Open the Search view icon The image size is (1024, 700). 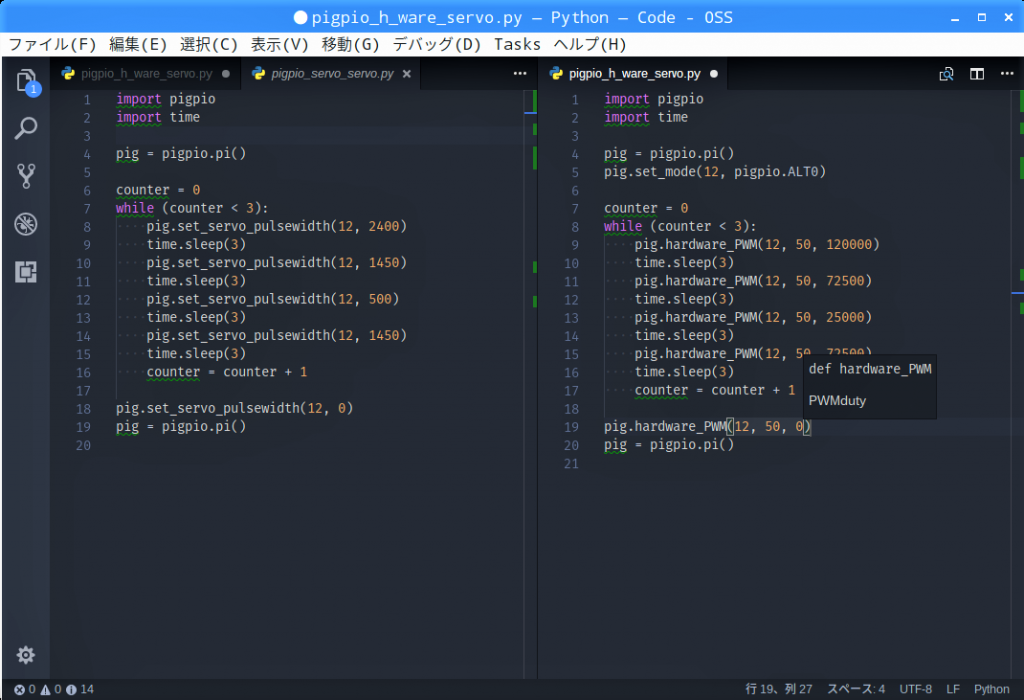tap(26, 128)
